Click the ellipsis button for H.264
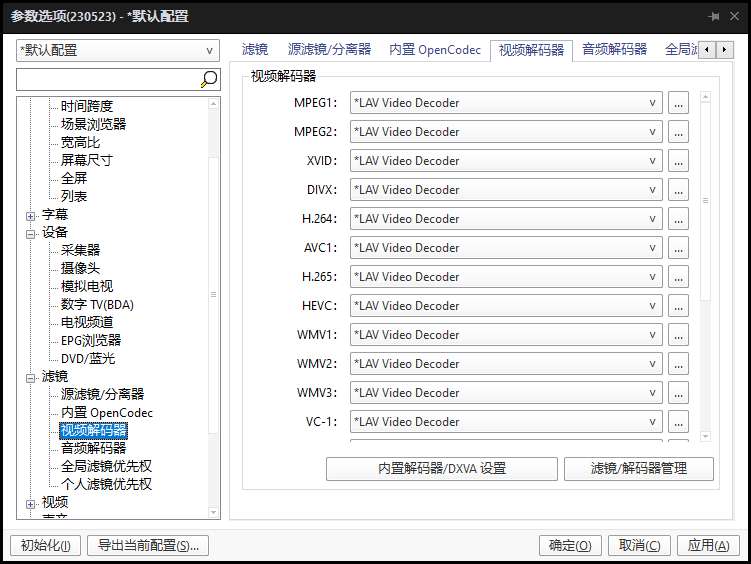751x564 pixels. 678,219
